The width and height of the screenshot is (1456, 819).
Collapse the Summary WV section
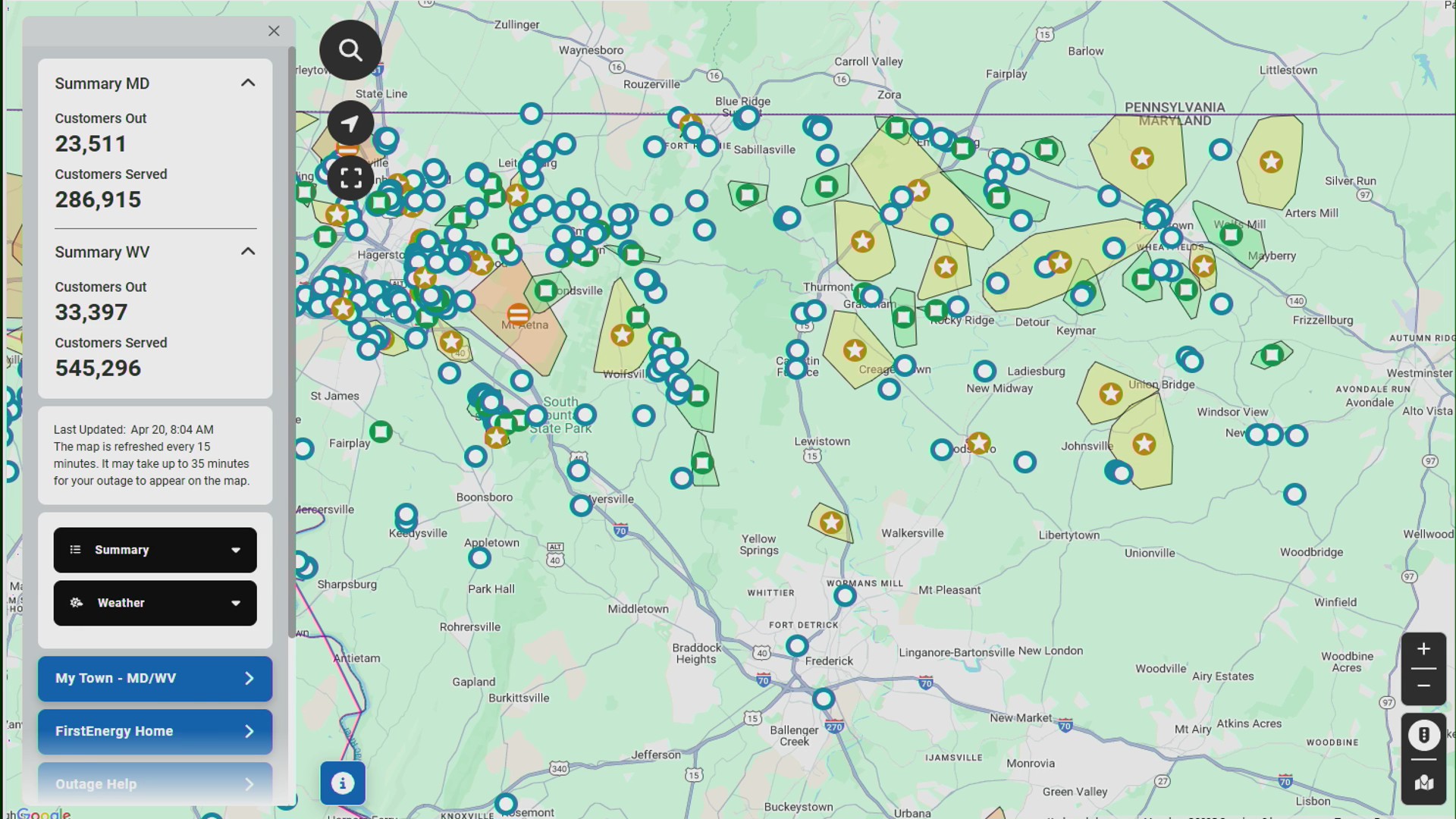pyautogui.click(x=248, y=251)
